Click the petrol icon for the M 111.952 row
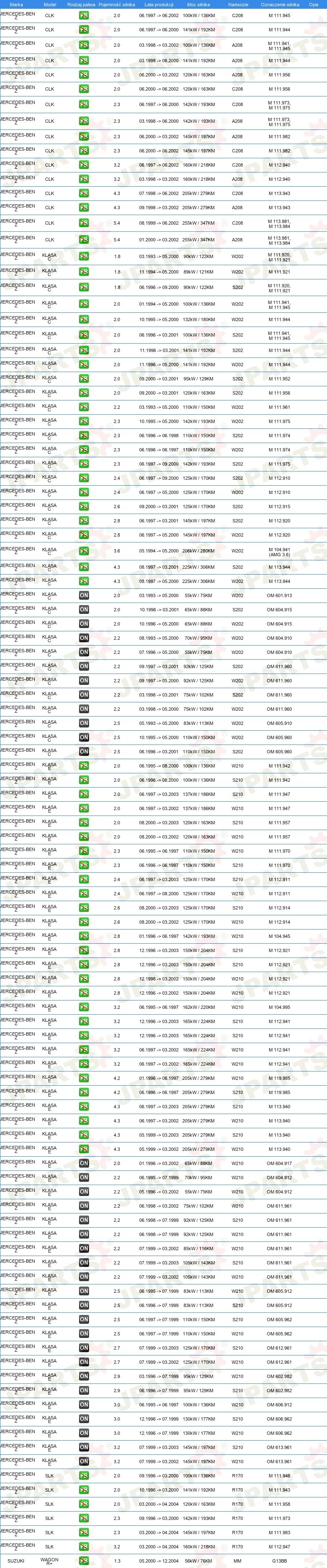The image size is (327, 1568). coord(84,379)
